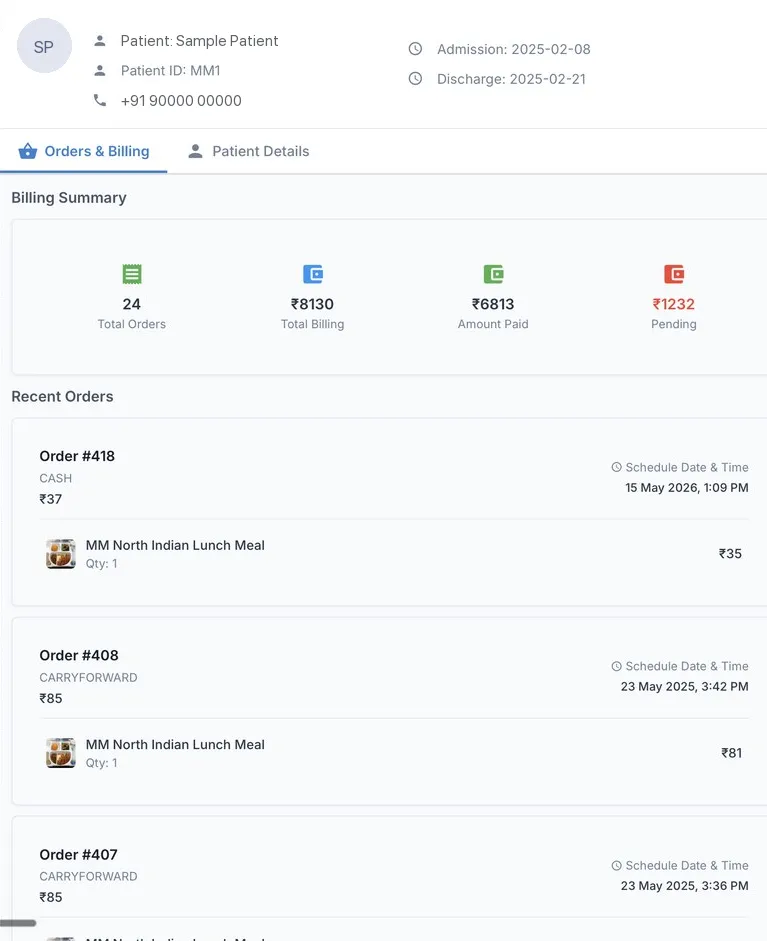The height and width of the screenshot is (941, 767).
Task: Click the Patient: Sample Patient name
Action: pos(199,41)
